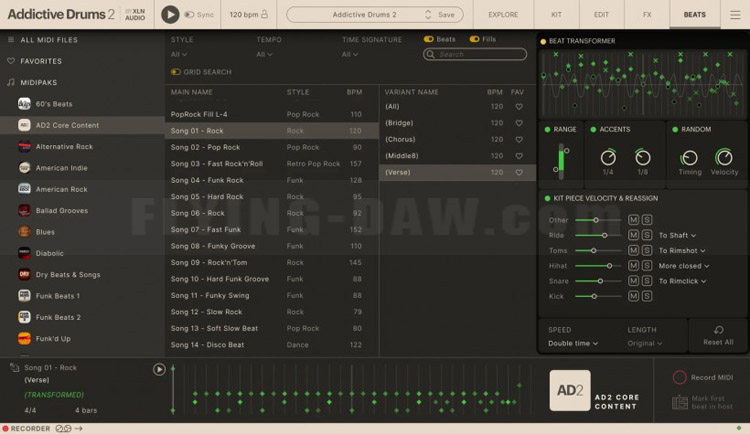The width and height of the screenshot is (750, 434).
Task: Open the Hihat 'More closed' dropdown
Action: (684, 266)
